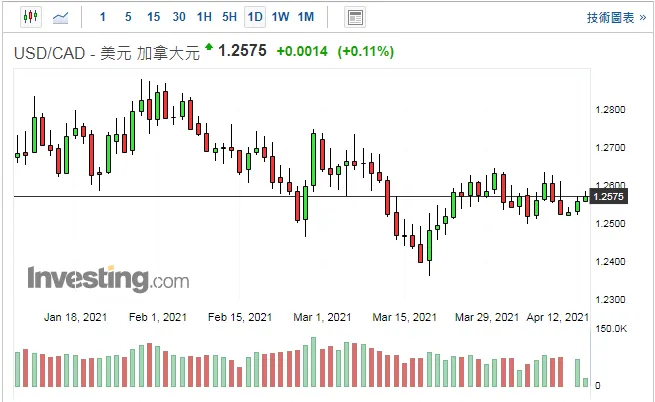Image resolution: width=655 pixels, height=402 pixels.
Task: Select the 30 minute interval
Action: [179, 17]
